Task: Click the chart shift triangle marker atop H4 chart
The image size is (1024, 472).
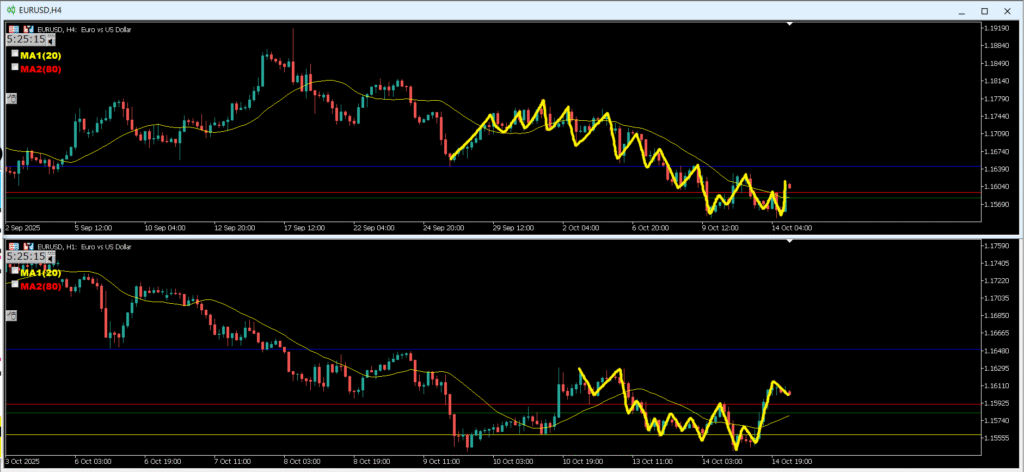Action: tap(791, 23)
